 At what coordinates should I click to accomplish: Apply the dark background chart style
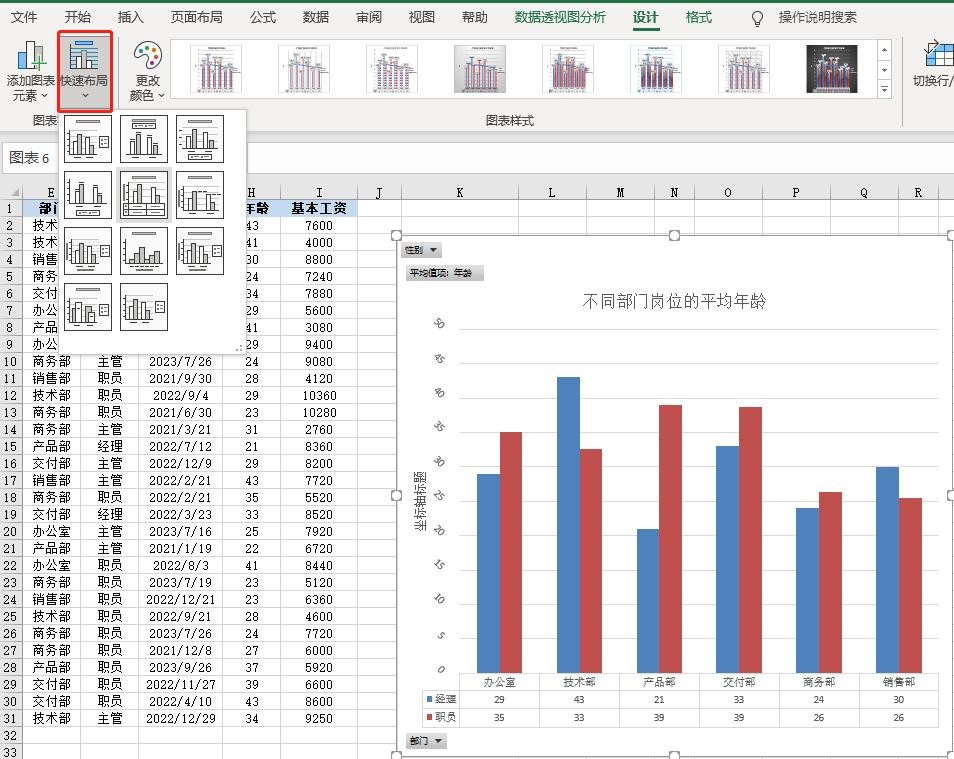831,69
